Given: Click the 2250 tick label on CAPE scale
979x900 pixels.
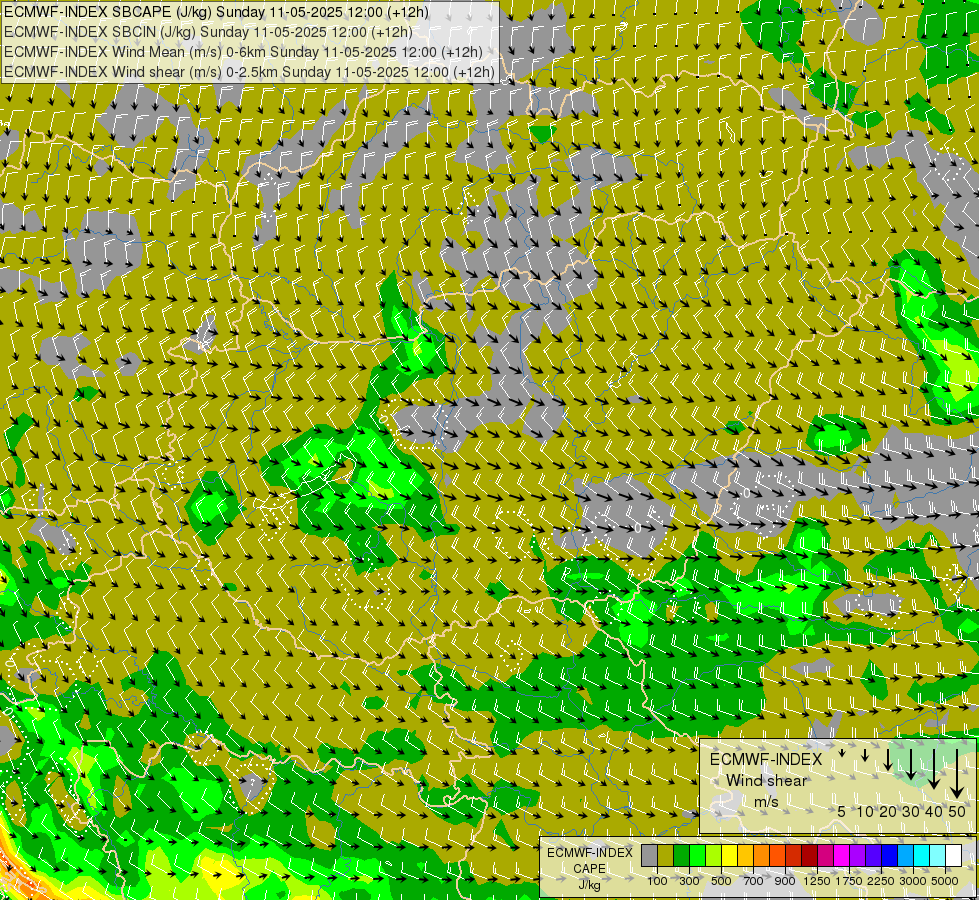Looking at the screenshot, I should click(x=881, y=881).
